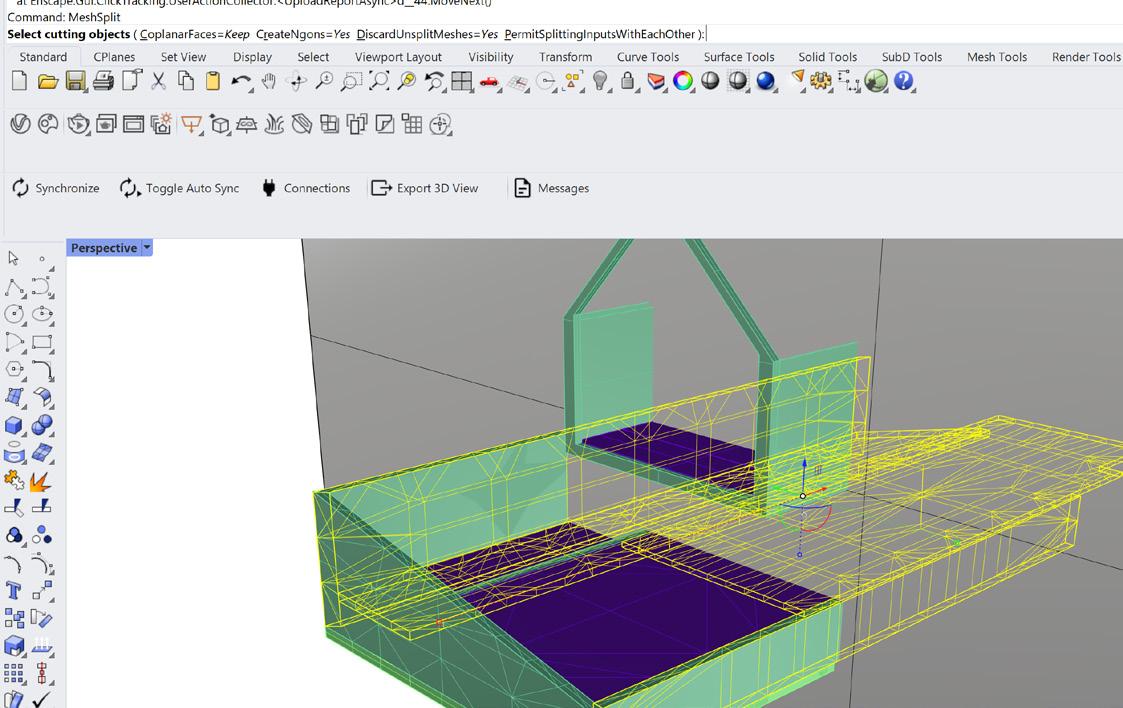The image size is (1123, 708).
Task: Click the Perspective viewport title label
Action: click(x=103, y=248)
